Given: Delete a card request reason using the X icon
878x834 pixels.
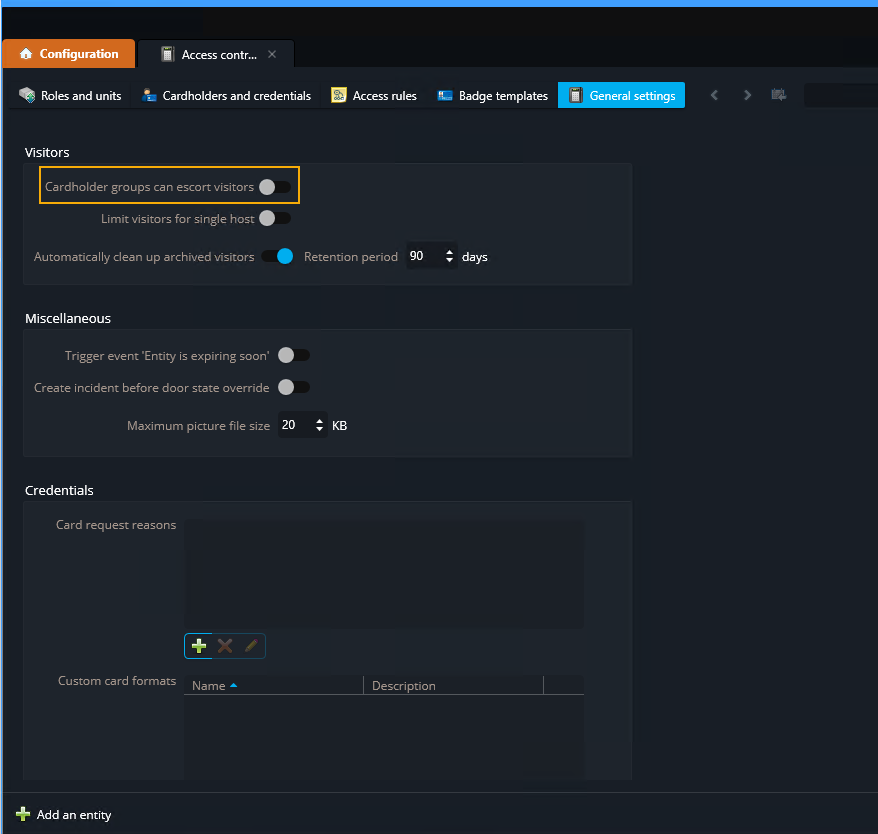Looking at the screenshot, I should point(224,646).
